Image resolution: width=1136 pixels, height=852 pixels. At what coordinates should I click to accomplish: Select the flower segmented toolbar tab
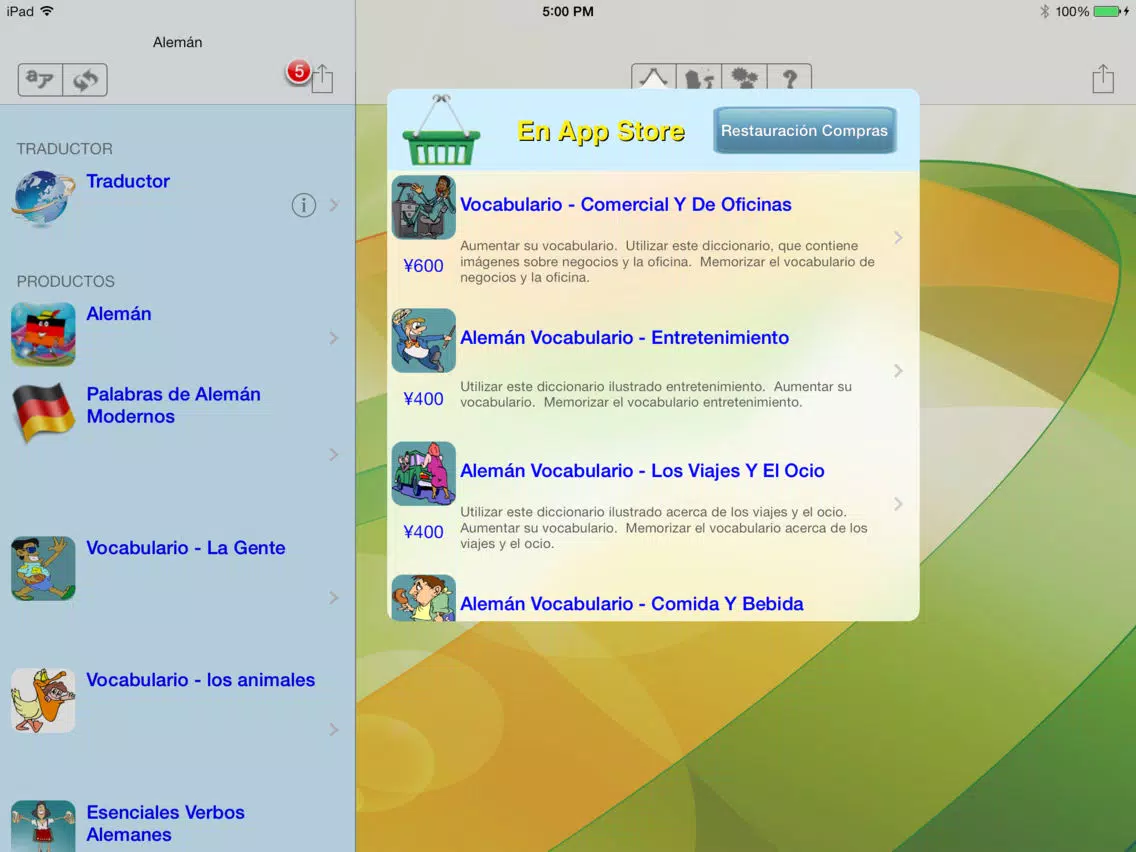click(x=744, y=77)
